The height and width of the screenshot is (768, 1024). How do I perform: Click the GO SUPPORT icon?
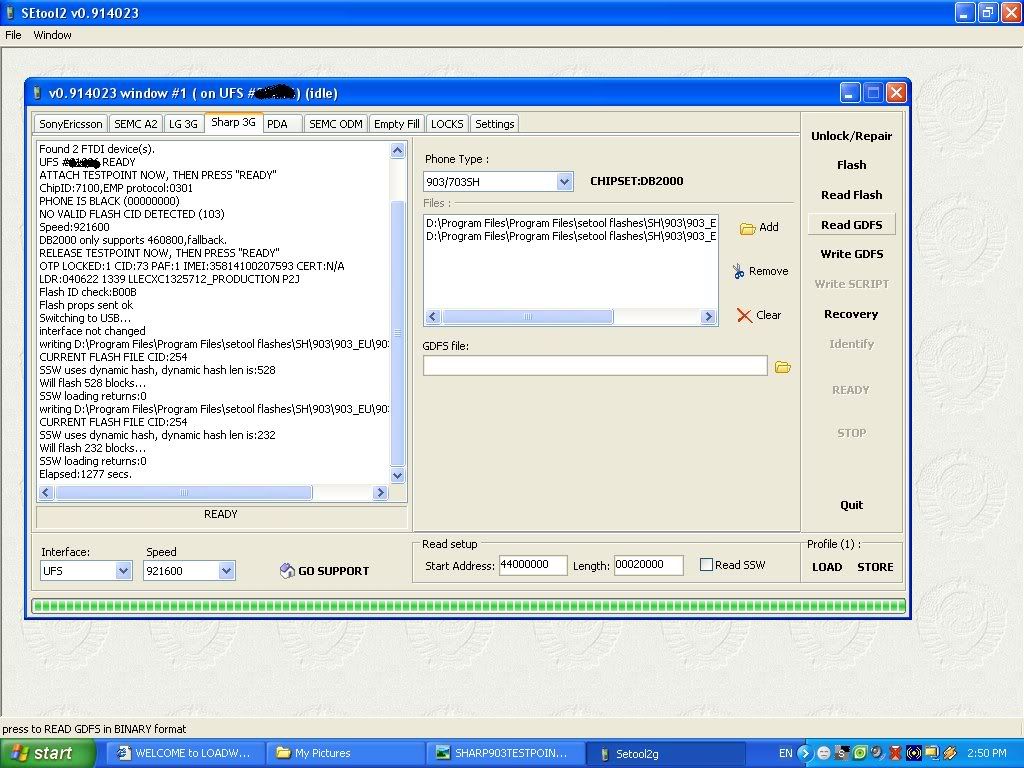pyautogui.click(x=287, y=571)
